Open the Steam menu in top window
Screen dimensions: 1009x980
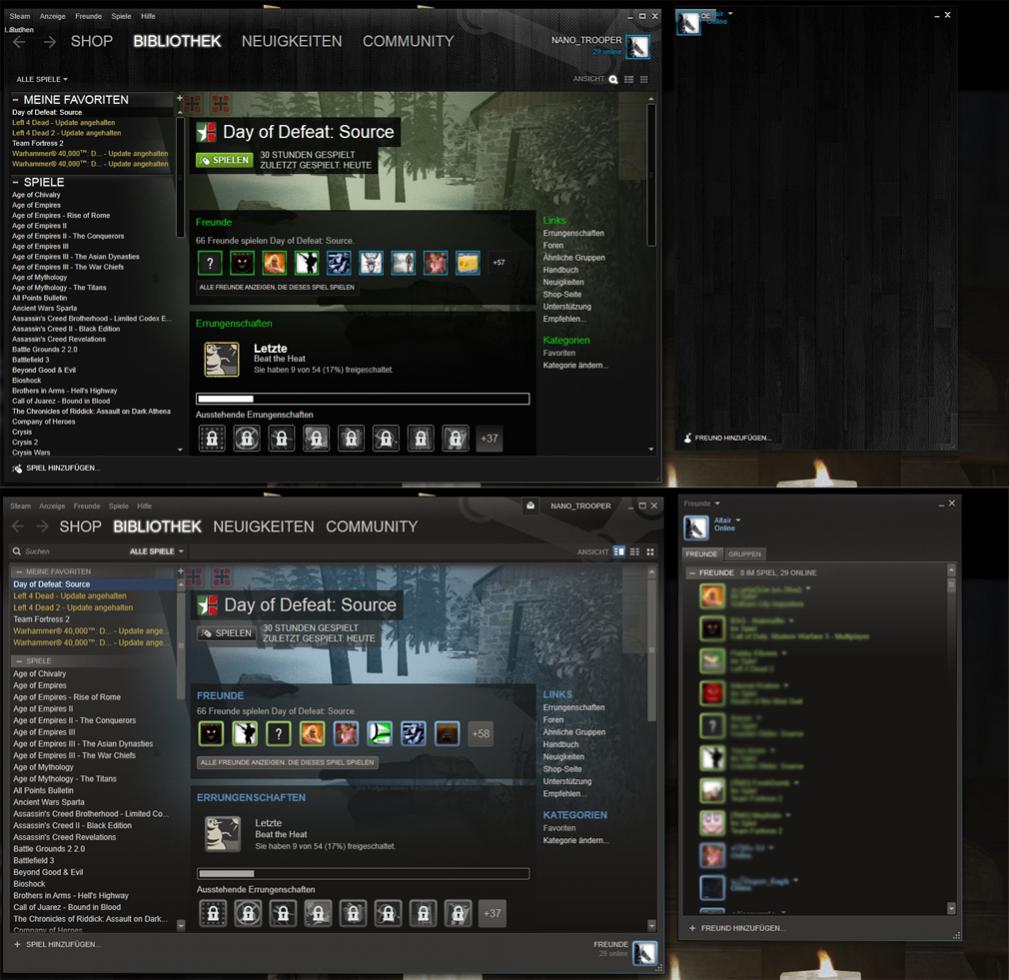click(19, 16)
